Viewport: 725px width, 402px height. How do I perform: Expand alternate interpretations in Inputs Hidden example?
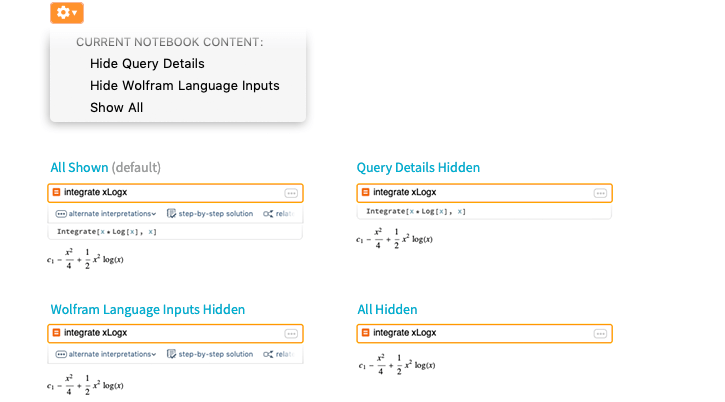[x=106, y=354]
